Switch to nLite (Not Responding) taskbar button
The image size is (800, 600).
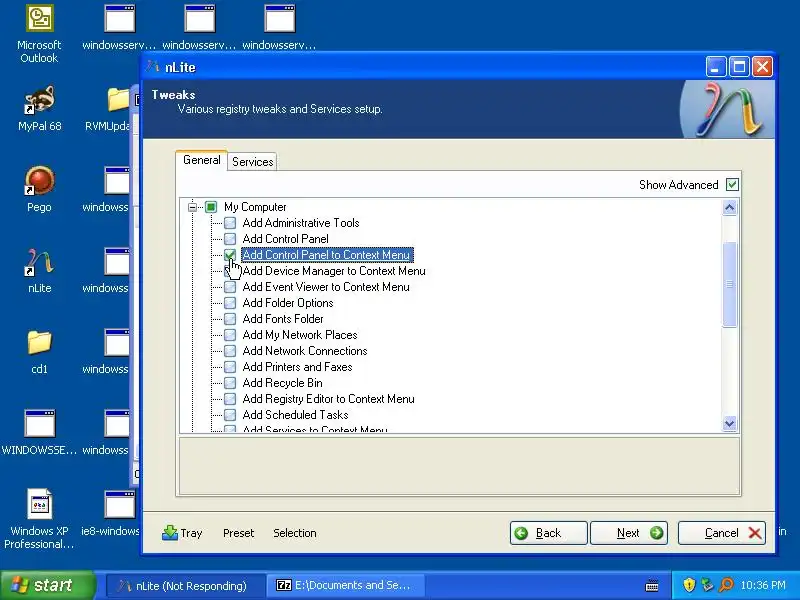click(185, 585)
